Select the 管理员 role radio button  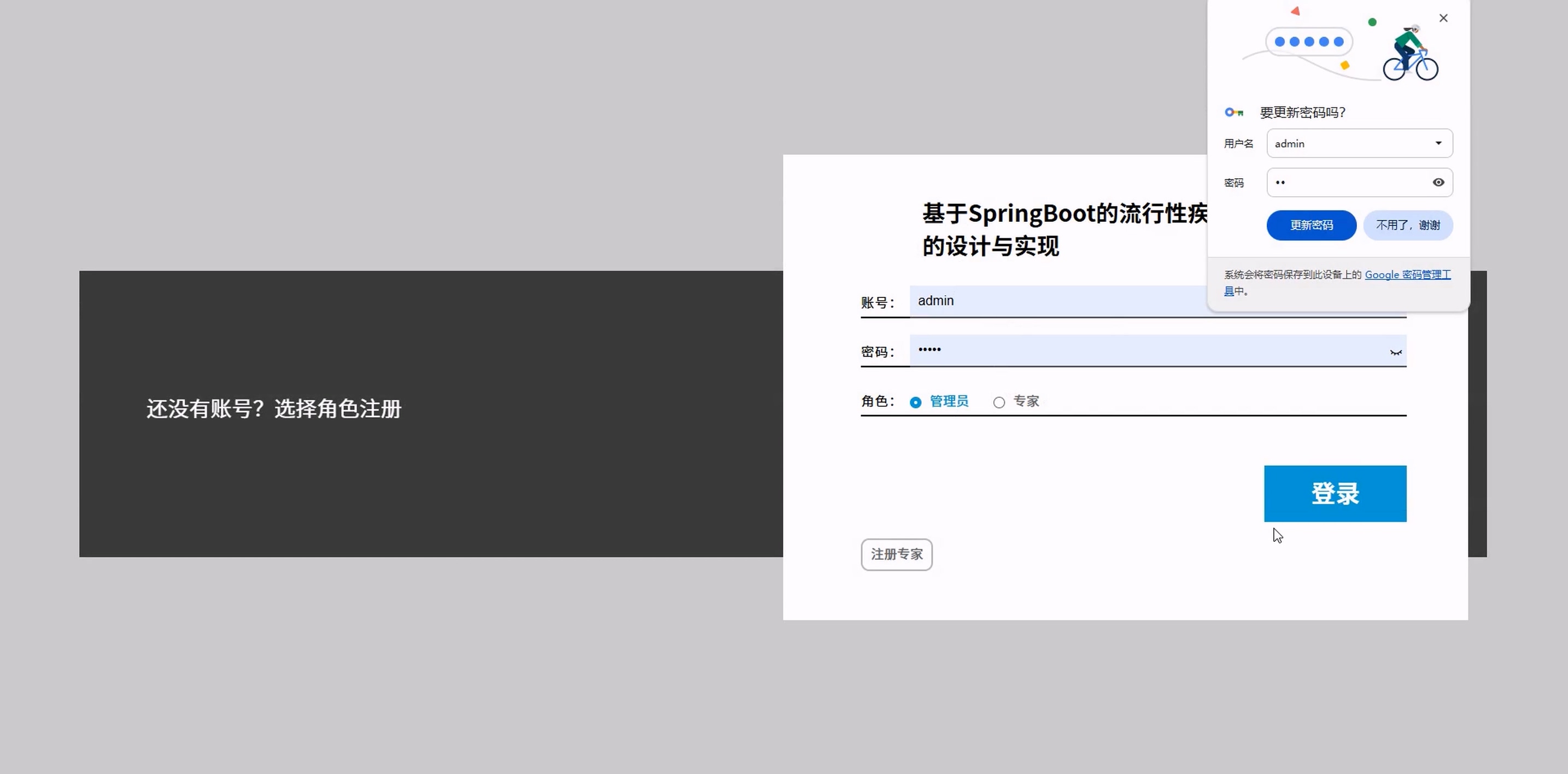[915, 402]
